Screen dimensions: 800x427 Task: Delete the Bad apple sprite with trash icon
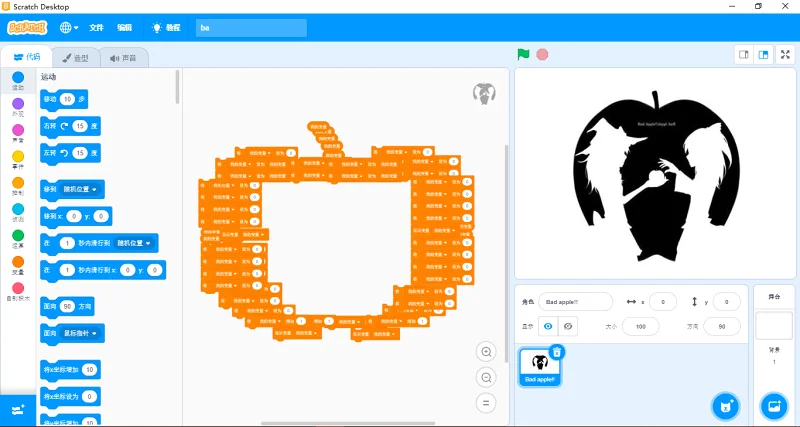click(x=557, y=351)
